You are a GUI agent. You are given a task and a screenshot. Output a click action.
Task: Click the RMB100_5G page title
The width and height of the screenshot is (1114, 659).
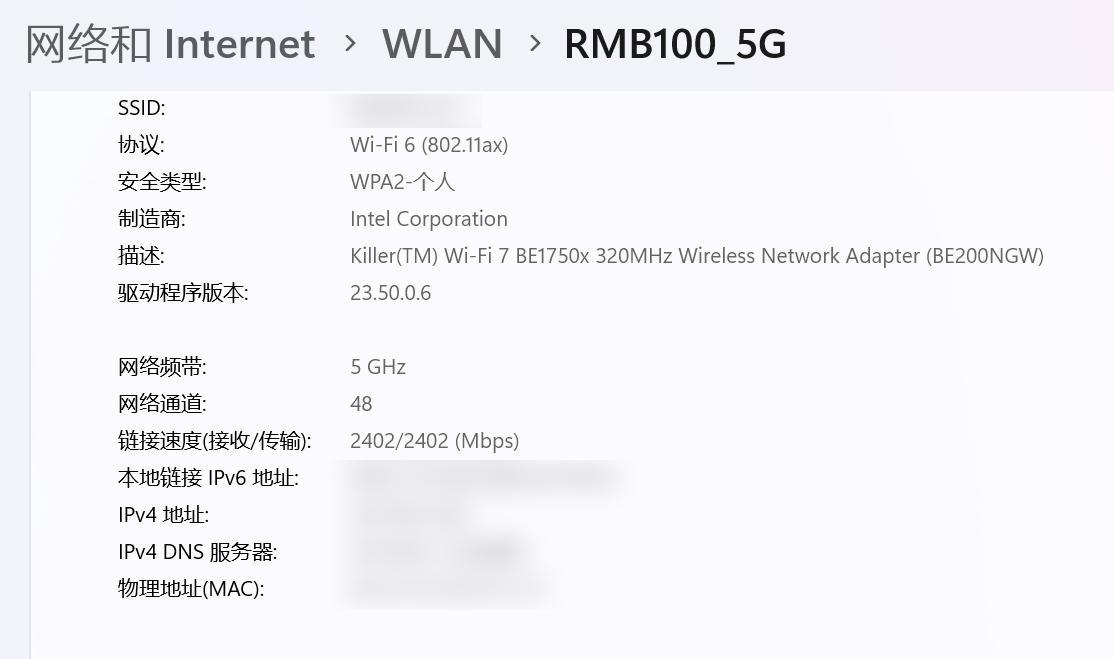(x=675, y=44)
